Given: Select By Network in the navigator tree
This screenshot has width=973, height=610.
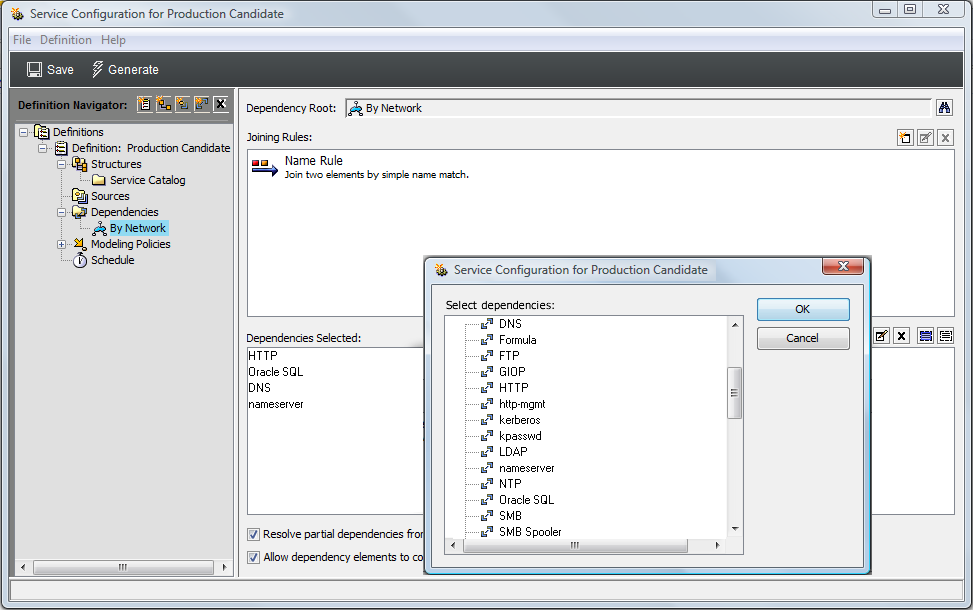Looking at the screenshot, I should 138,228.
